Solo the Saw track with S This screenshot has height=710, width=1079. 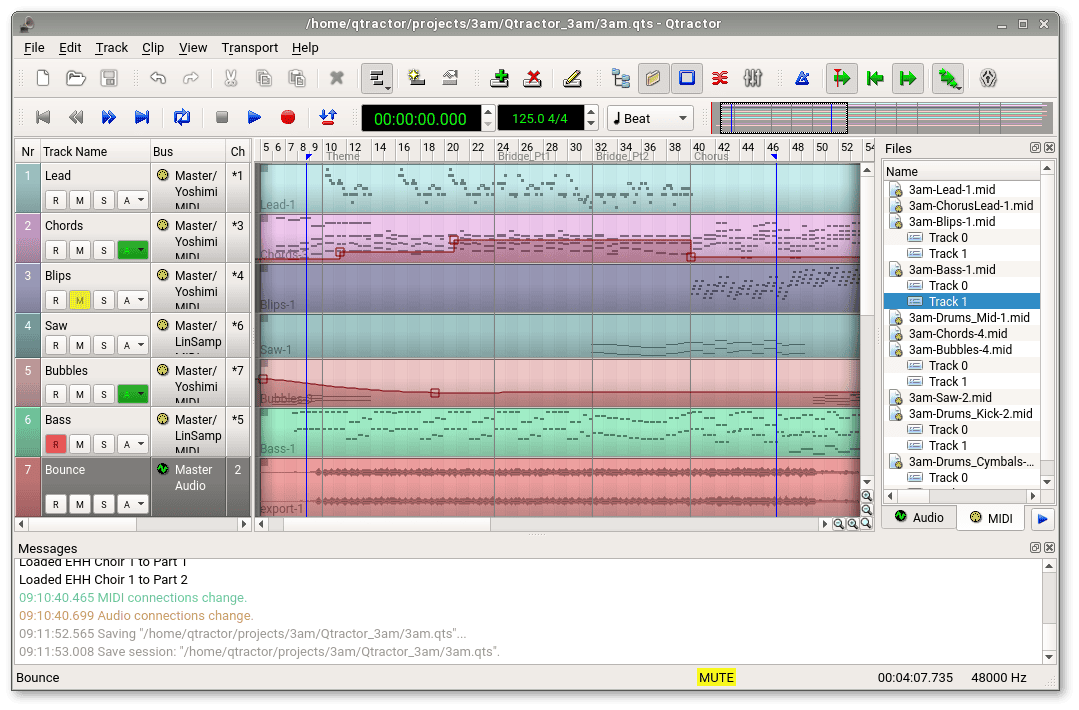(x=104, y=345)
